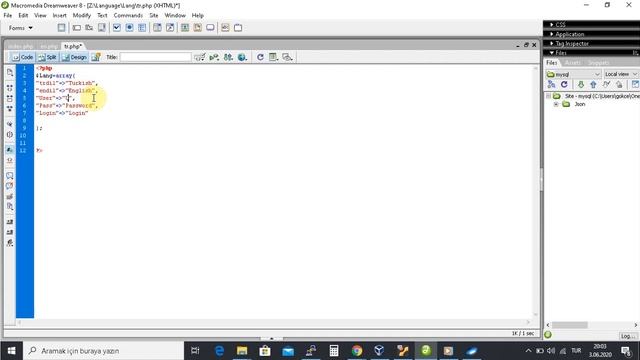
Task: Click the Windows search box
Action: 104,351
